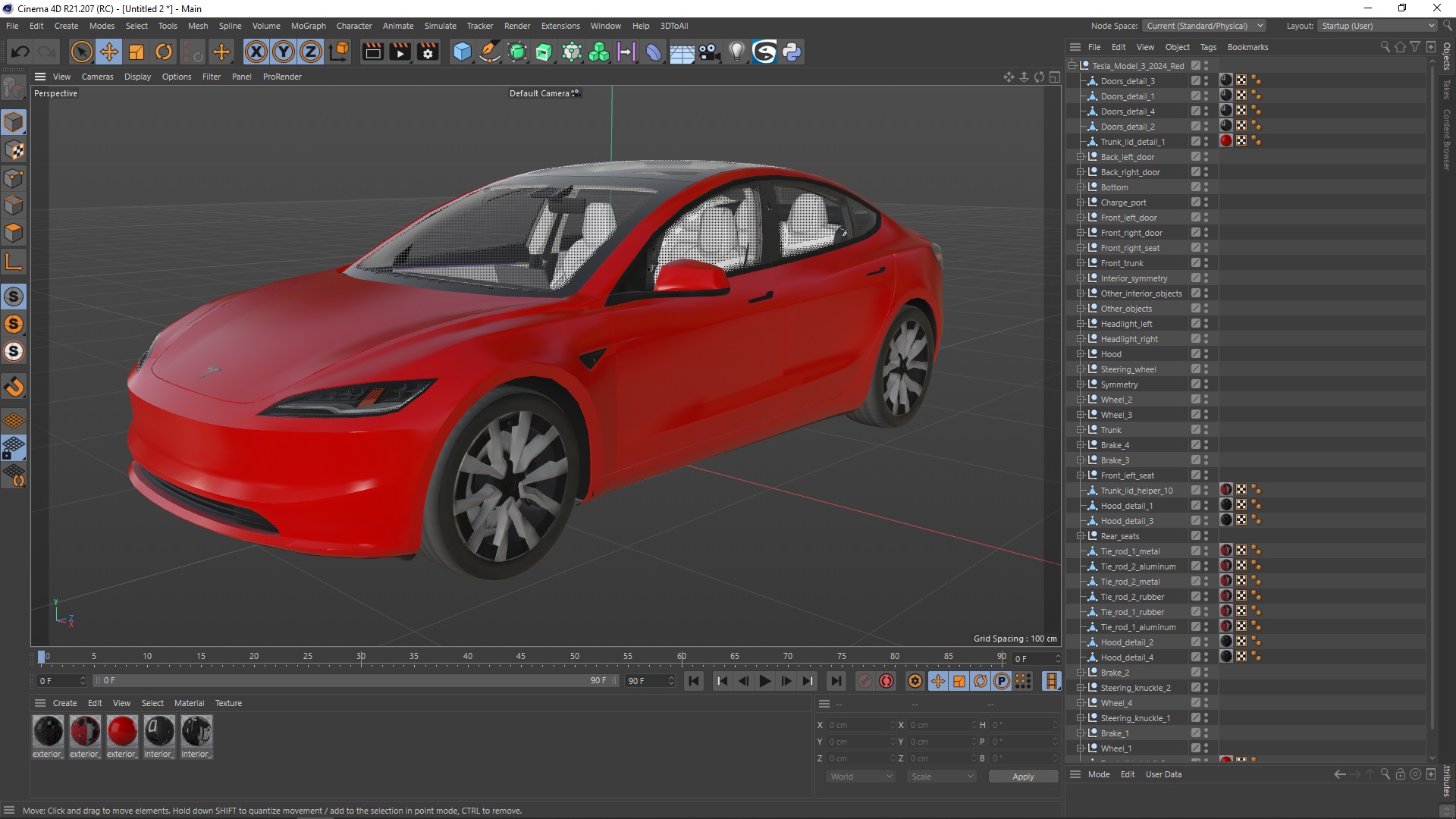Render to Picture Viewer
Image resolution: width=1456 pixels, height=819 pixels.
coord(400,52)
